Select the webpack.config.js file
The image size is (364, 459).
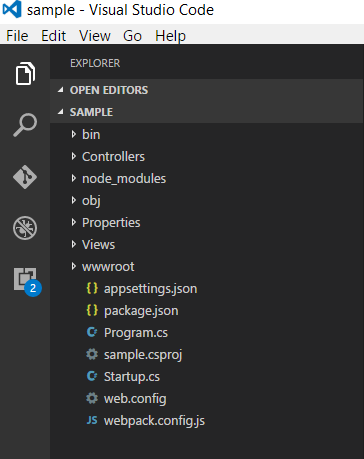pos(207,421)
